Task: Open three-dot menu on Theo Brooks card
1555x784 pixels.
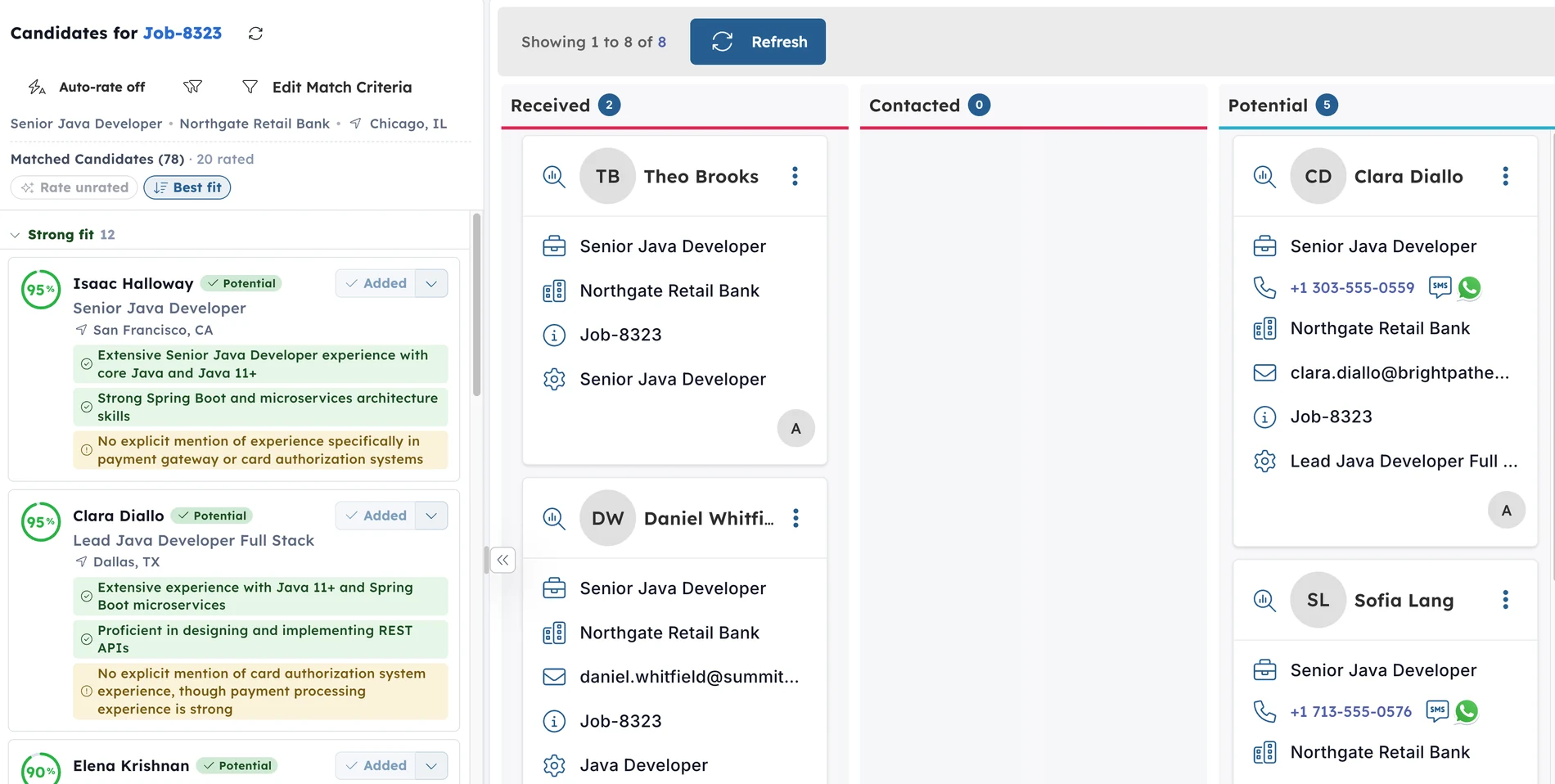Action: pos(795,176)
